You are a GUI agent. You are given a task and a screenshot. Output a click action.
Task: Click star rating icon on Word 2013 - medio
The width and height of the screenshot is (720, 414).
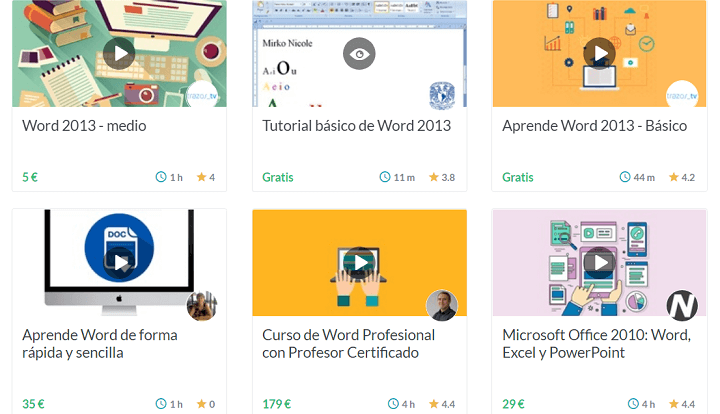pos(201,177)
